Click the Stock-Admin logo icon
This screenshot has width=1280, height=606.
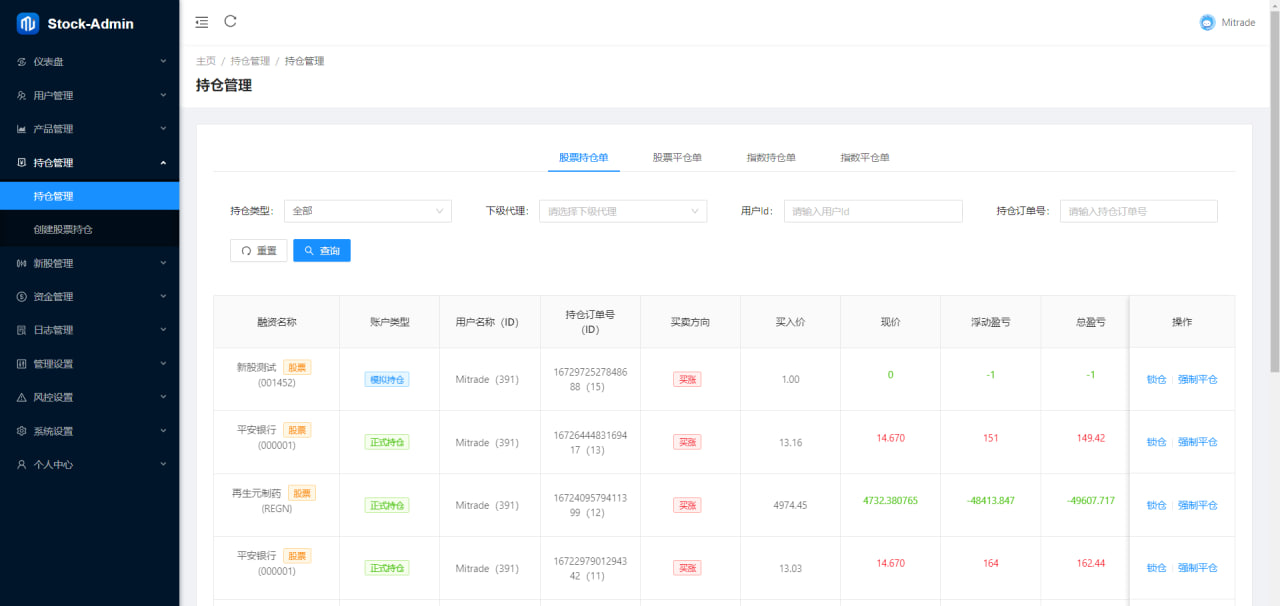coord(27,23)
